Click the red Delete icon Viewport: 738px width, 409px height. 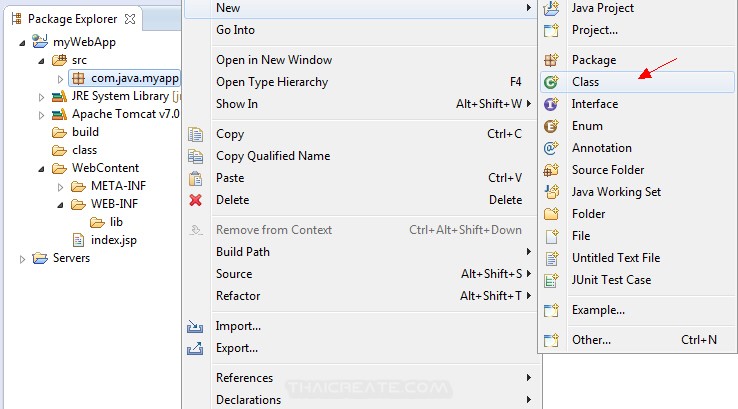click(x=196, y=200)
